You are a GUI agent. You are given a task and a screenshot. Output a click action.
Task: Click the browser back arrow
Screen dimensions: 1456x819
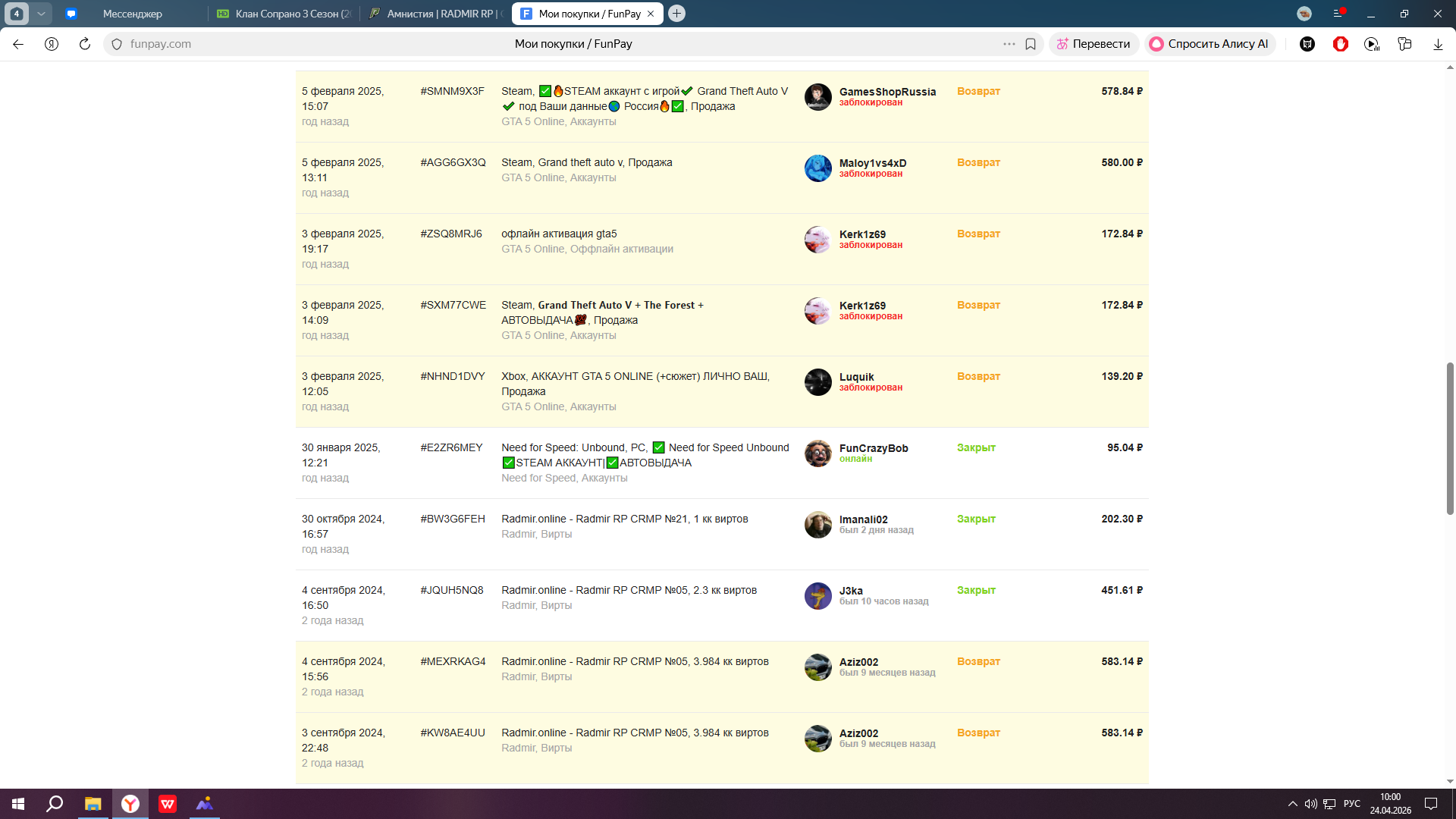[x=18, y=44]
